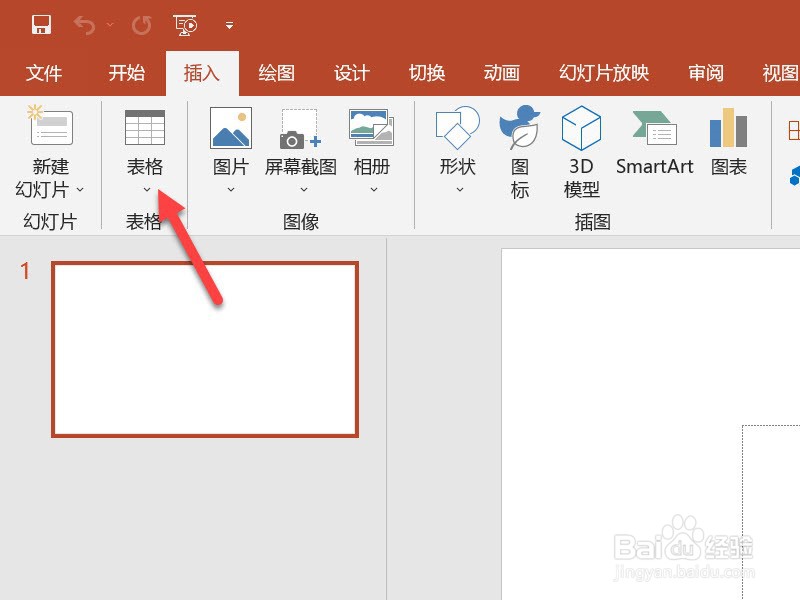This screenshot has height=600, width=800.
Task: Expand the 表格 dropdown chevron
Action: click(x=147, y=190)
